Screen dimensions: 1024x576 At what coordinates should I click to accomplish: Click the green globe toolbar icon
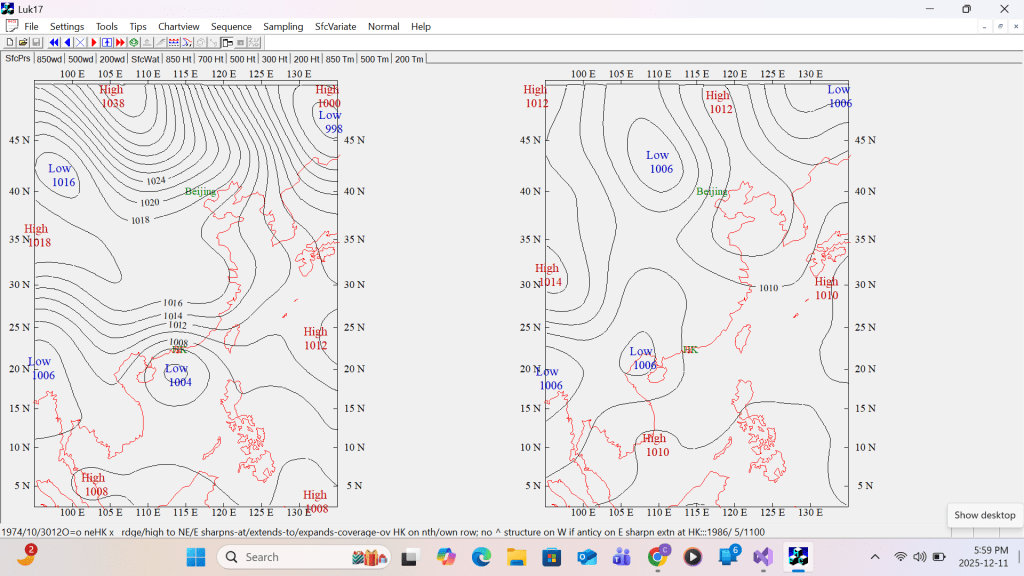(x=134, y=43)
